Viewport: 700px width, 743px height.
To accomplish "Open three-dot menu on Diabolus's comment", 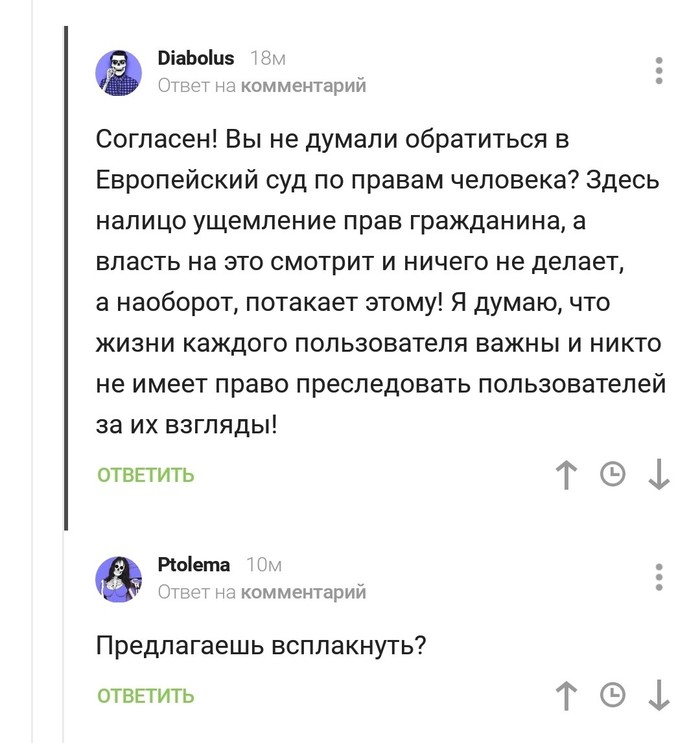I will [x=658, y=72].
